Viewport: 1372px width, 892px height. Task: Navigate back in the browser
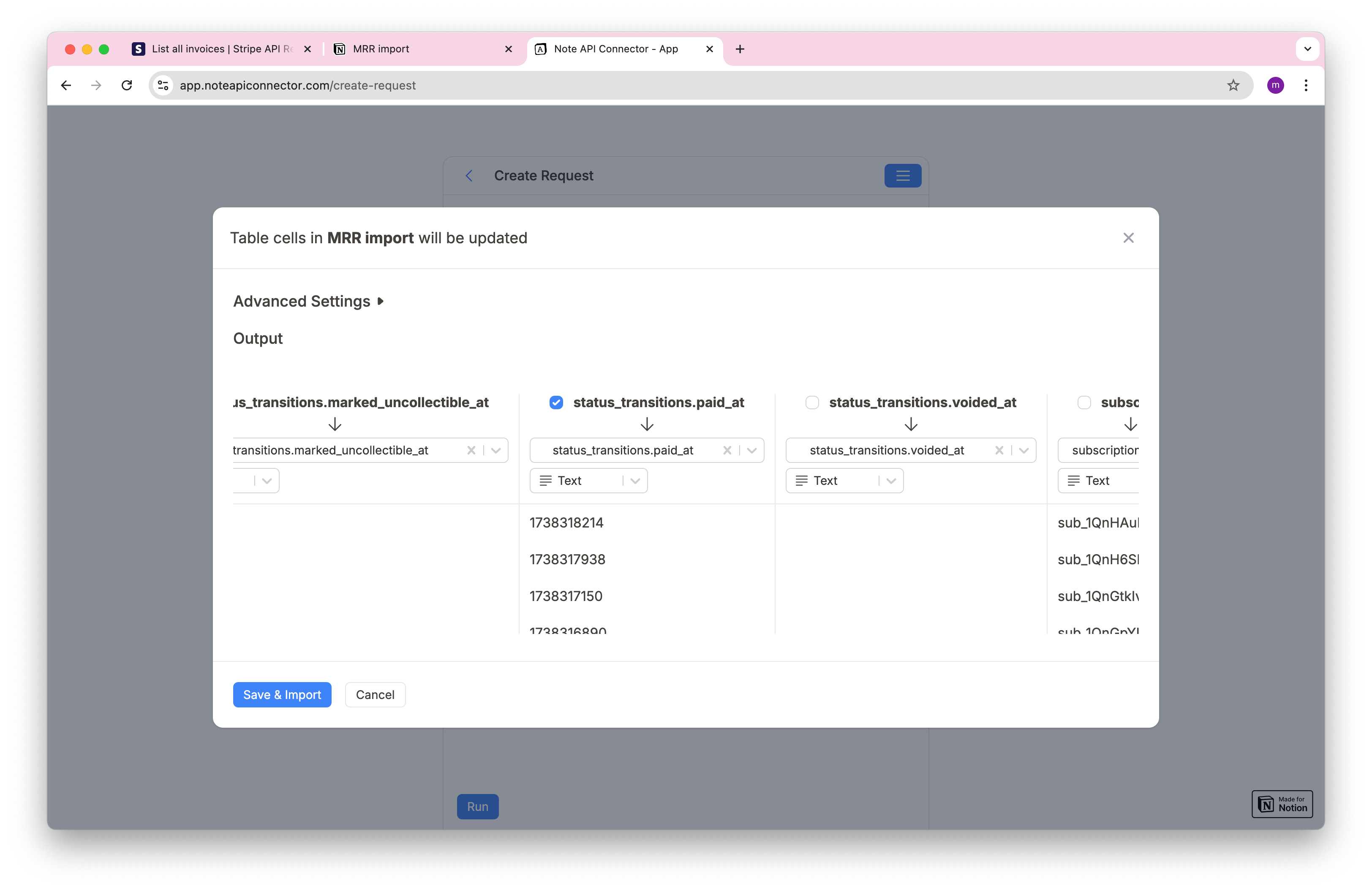point(66,85)
